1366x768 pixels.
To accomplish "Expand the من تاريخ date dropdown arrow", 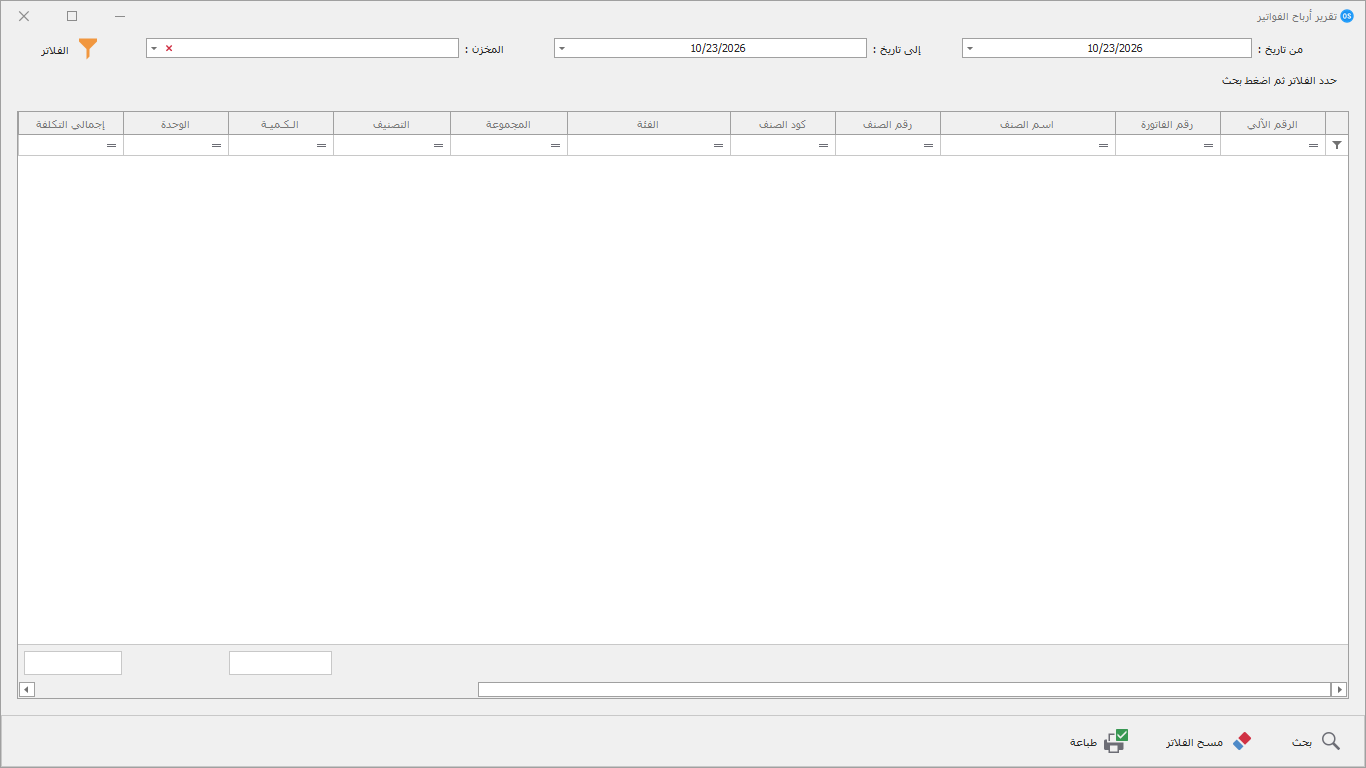I will [x=970, y=48].
